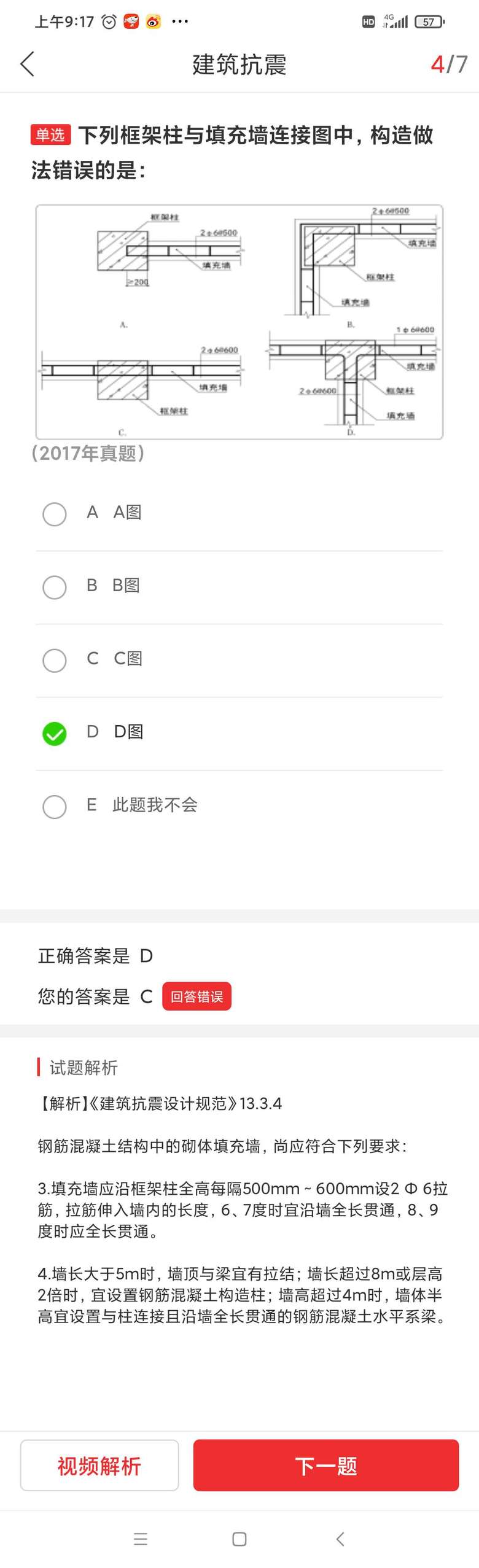479x1568 pixels.
Task: Tap the alarm clock status icon
Action: click(x=109, y=22)
